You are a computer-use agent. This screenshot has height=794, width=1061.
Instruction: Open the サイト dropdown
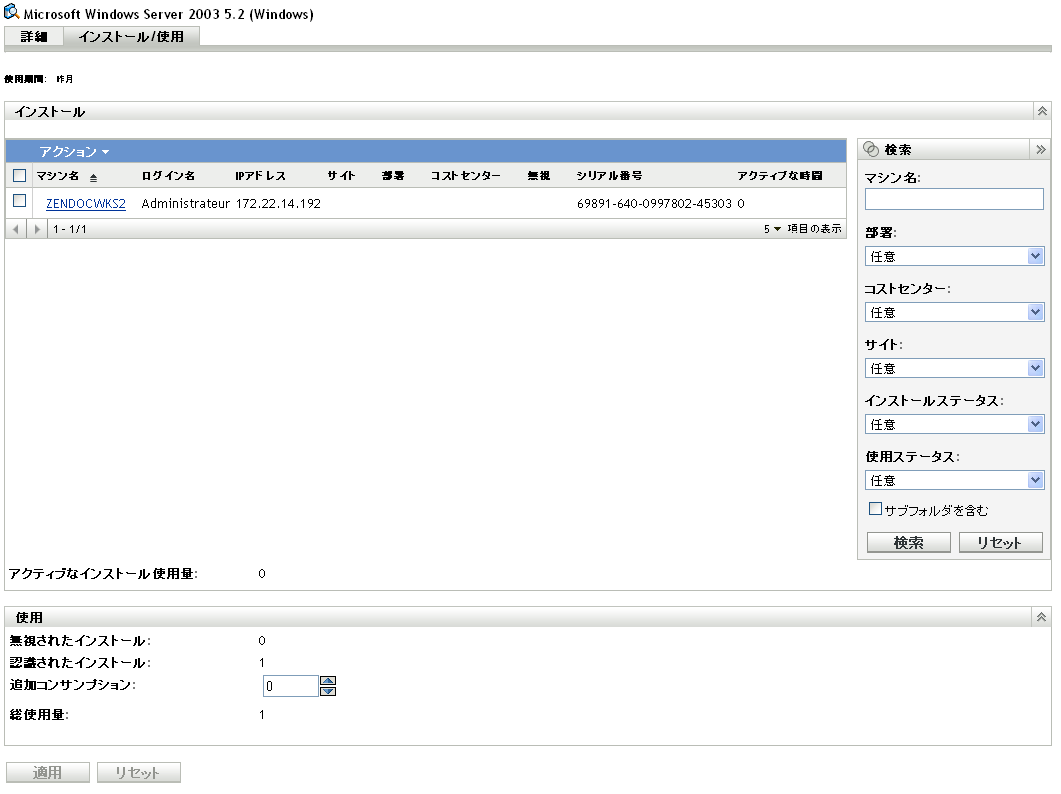tap(954, 368)
